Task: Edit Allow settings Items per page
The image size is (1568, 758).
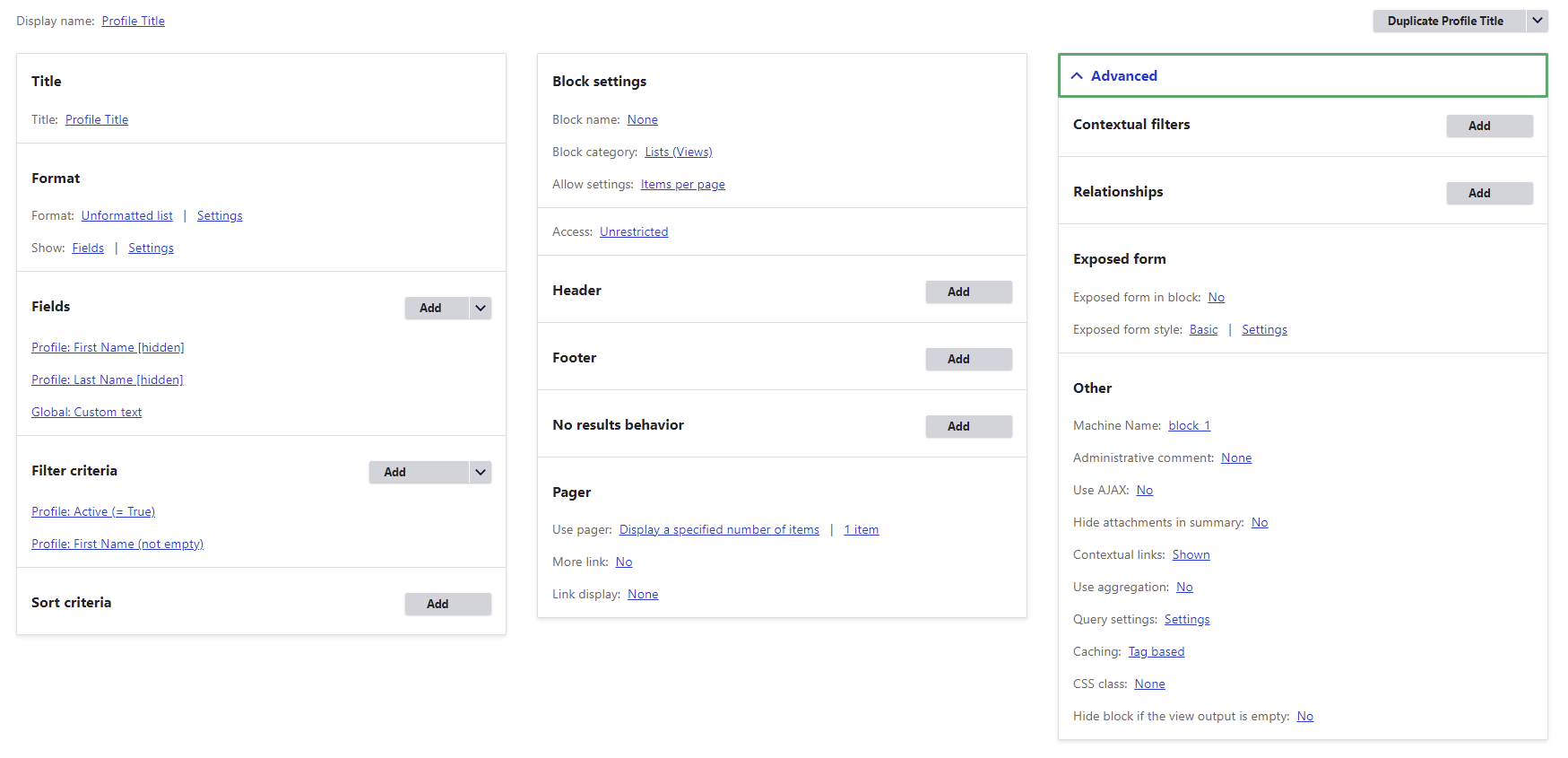Action: tap(683, 184)
